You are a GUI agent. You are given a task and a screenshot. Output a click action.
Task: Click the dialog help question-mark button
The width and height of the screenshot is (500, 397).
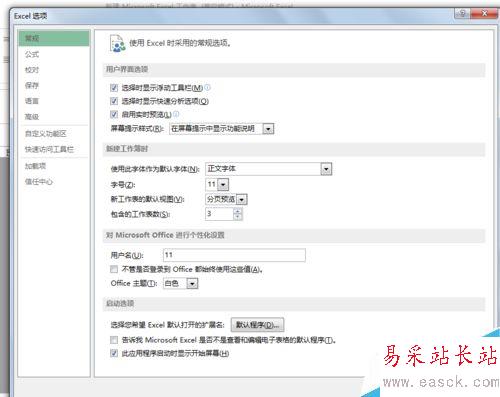(x=462, y=14)
